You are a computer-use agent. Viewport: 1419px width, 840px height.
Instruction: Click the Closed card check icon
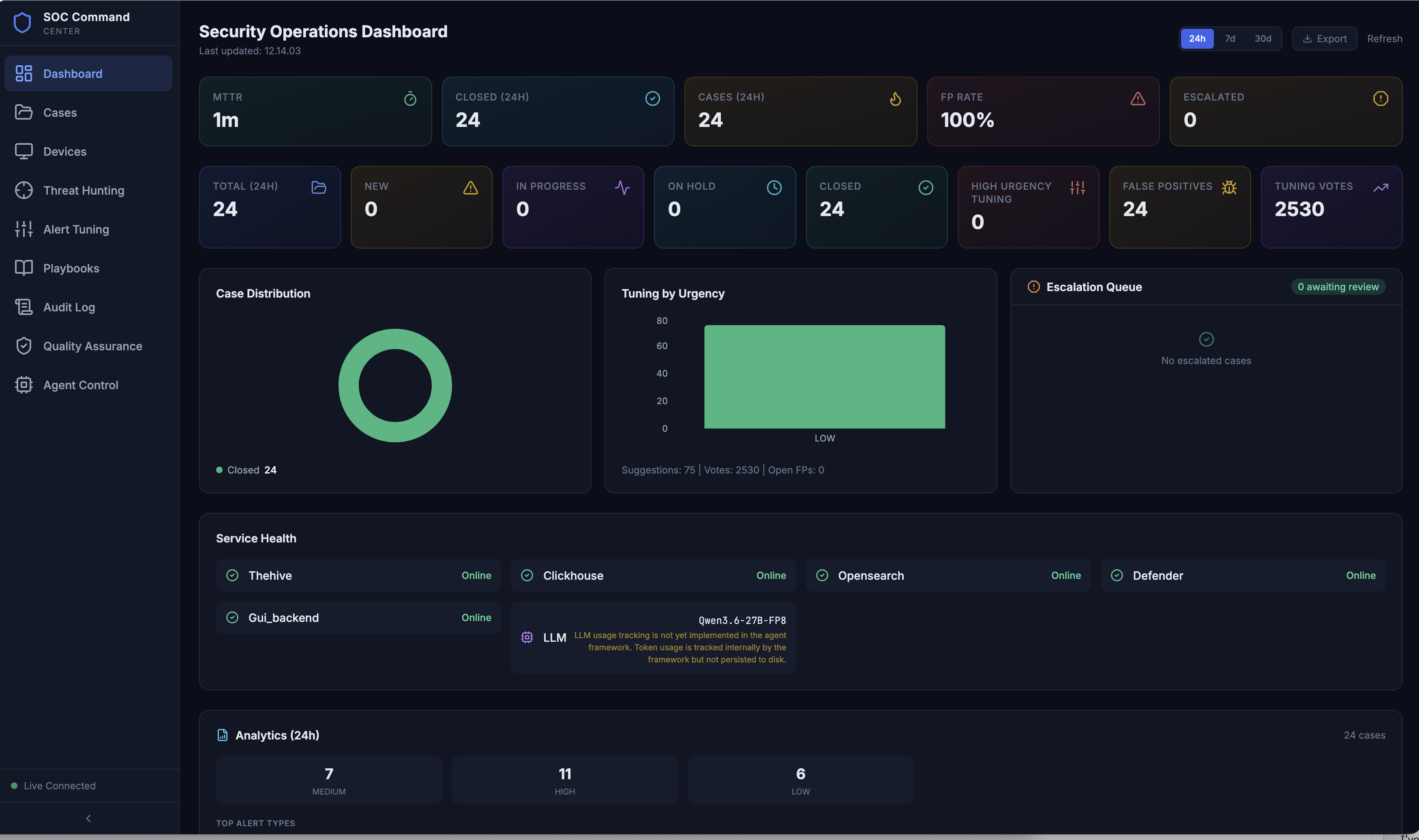click(926, 187)
